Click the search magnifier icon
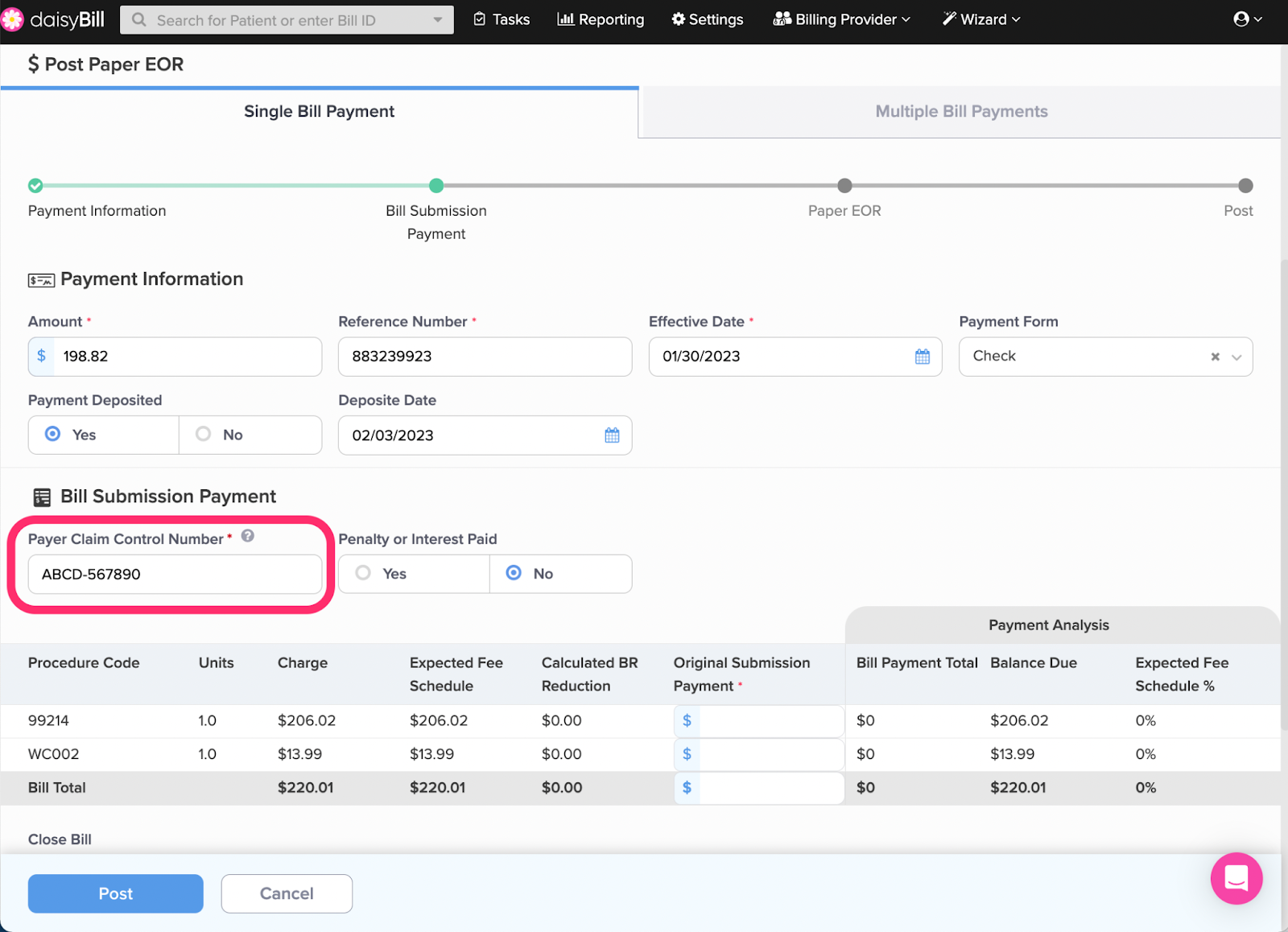The width and height of the screenshot is (1288, 932). (x=139, y=20)
